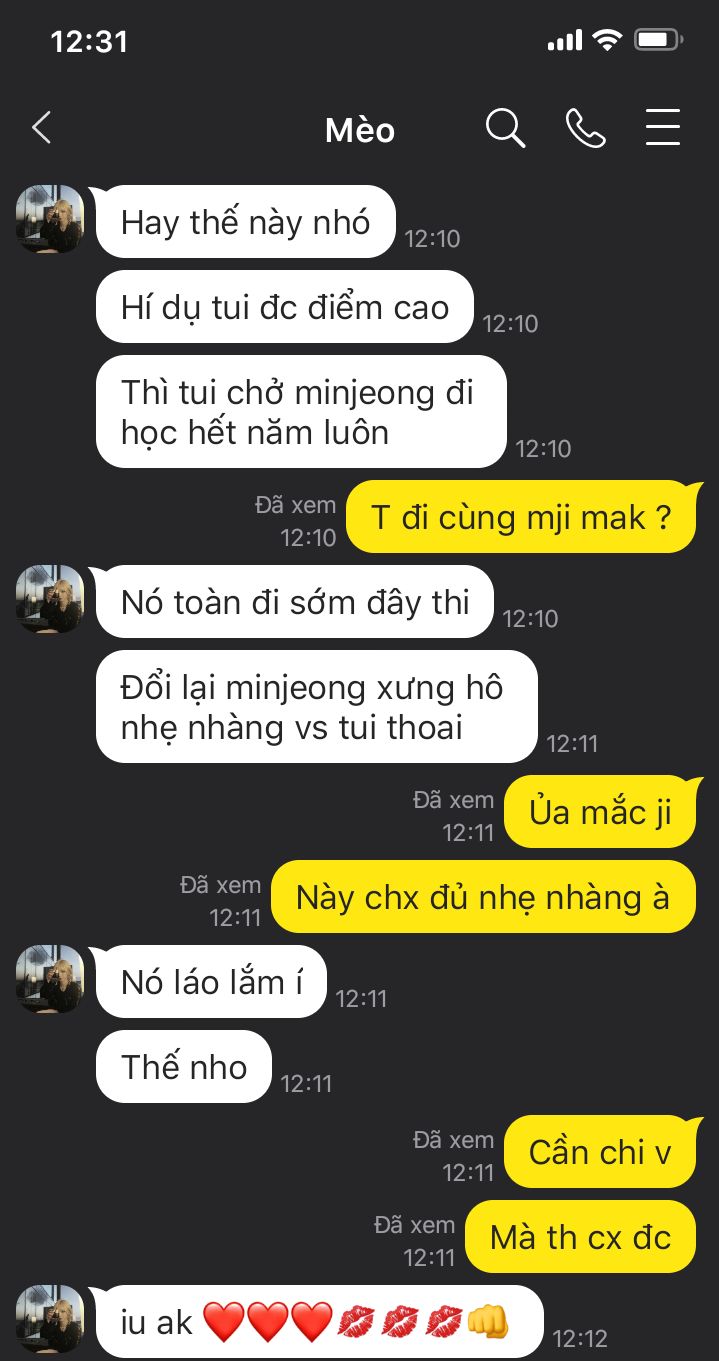Select the yellow bubble 'T đi cùng mji mak ?'
This screenshot has width=719, height=1361.
click(520, 517)
